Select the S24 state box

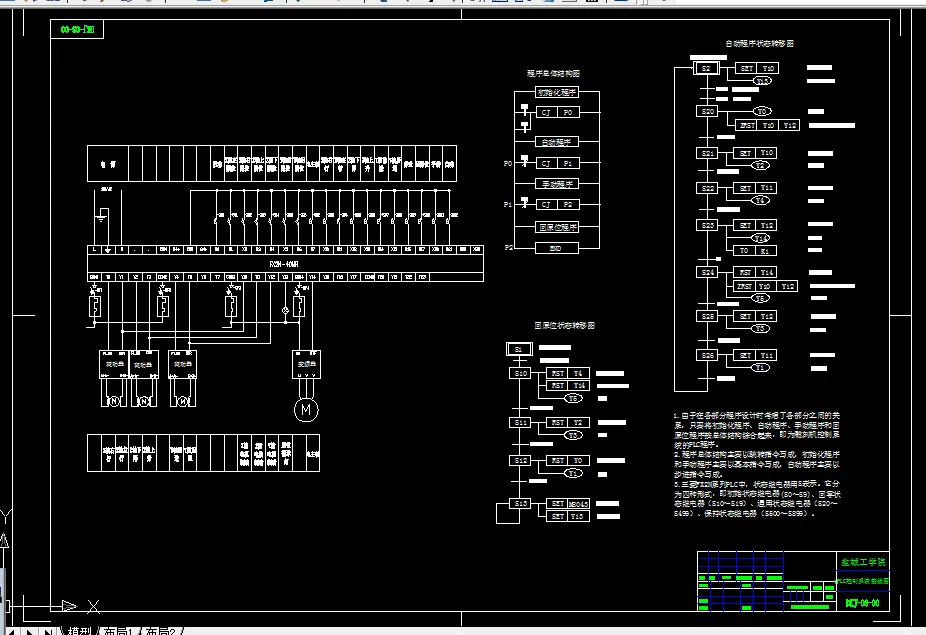pos(707,272)
